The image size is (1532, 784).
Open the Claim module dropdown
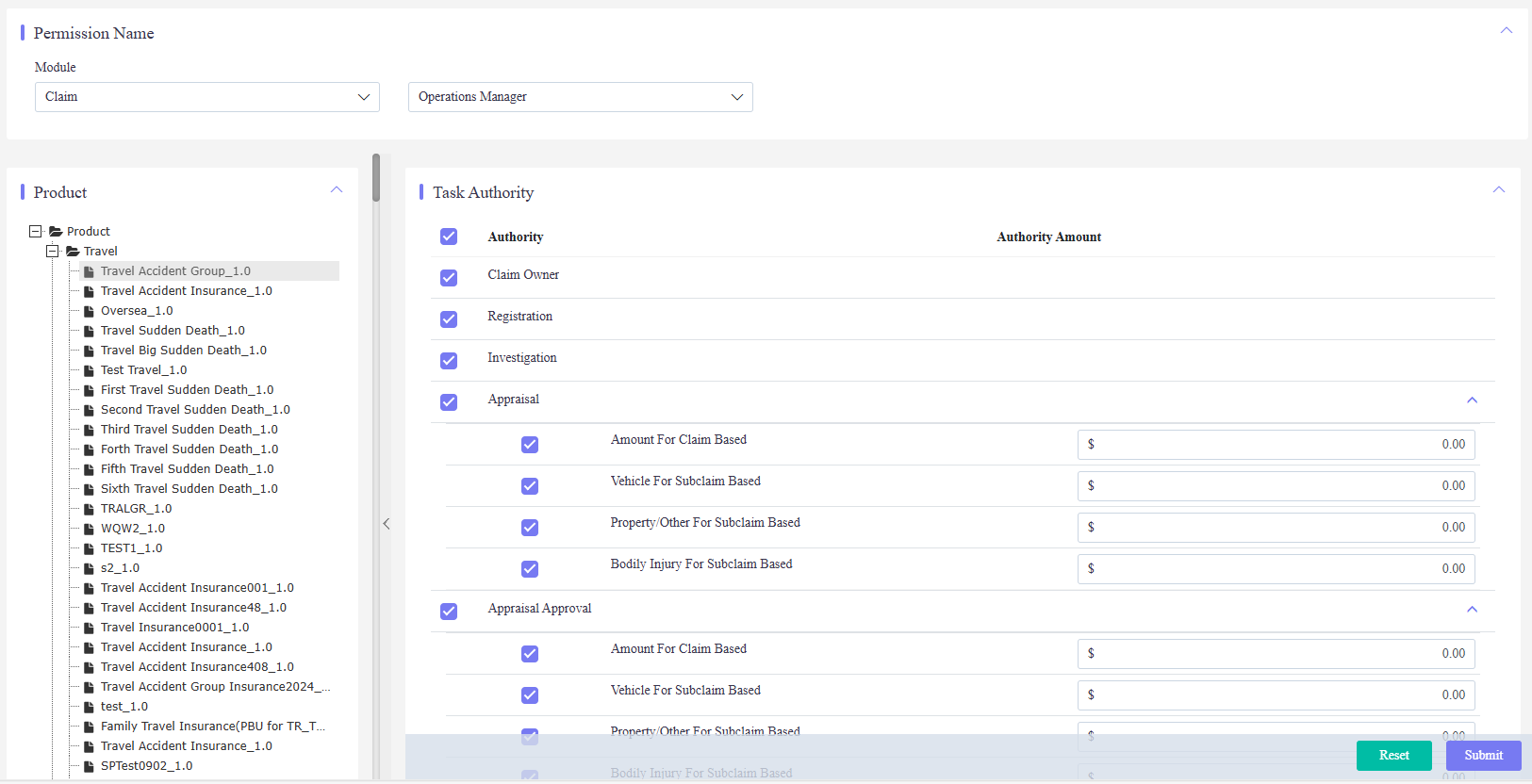tap(207, 97)
